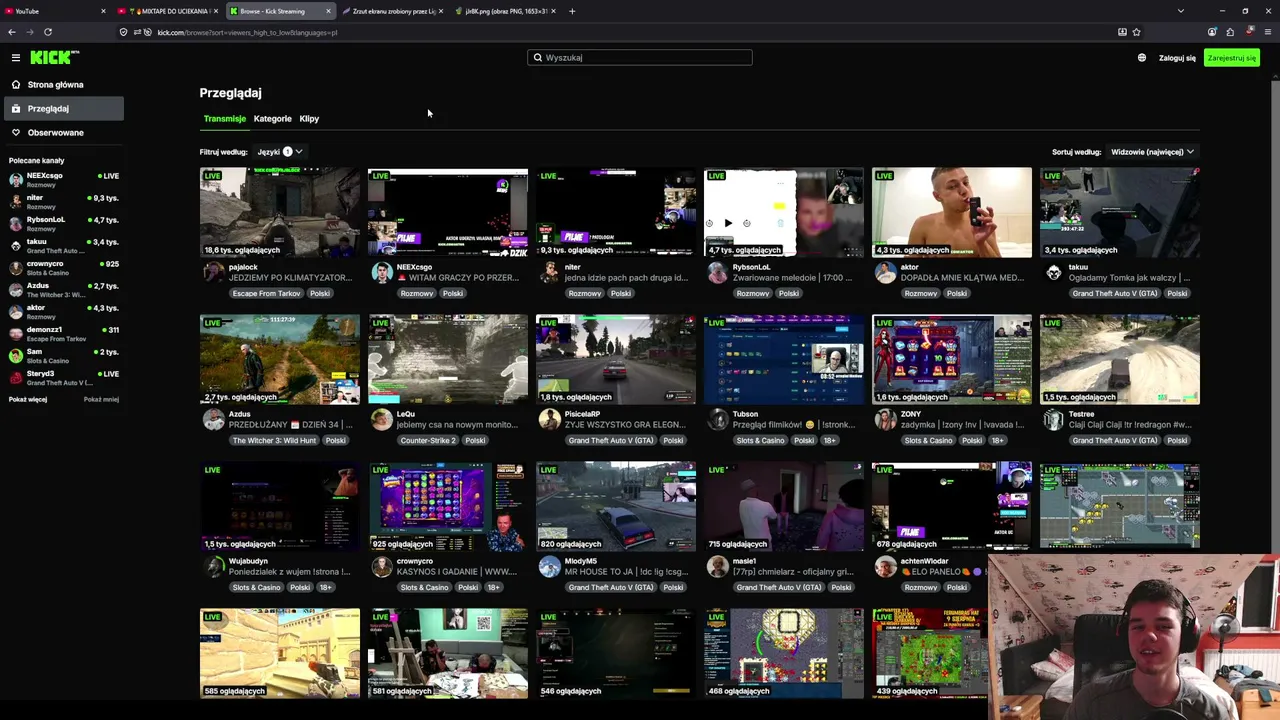The width and height of the screenshot is (1280, 720).
Task: Open the list-all-tabs dropdown arrow
Action: [1181, 11]
